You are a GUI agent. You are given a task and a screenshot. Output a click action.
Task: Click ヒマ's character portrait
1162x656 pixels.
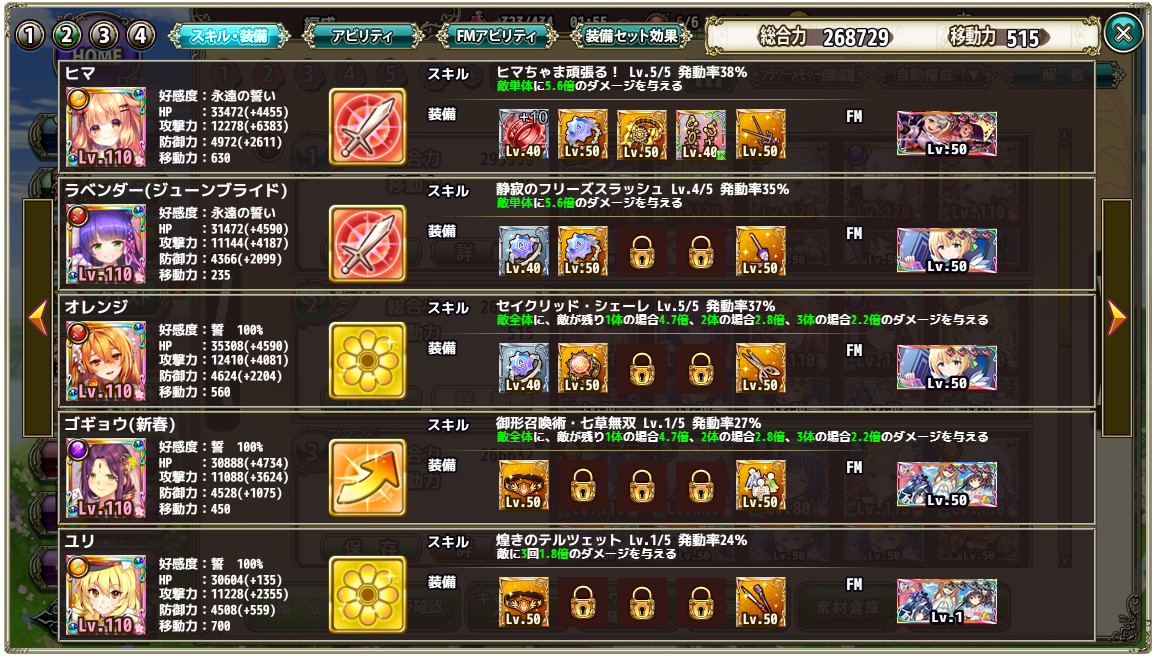pos(106,127)
